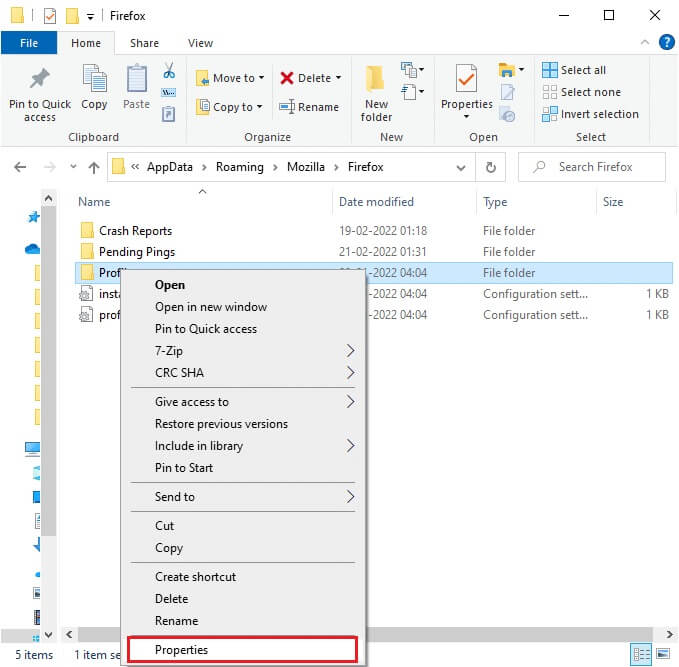Viewport: 679px width, 667px height.
Task: Click Mozilla in the address breadcrumb
Action: coord(306,167)
